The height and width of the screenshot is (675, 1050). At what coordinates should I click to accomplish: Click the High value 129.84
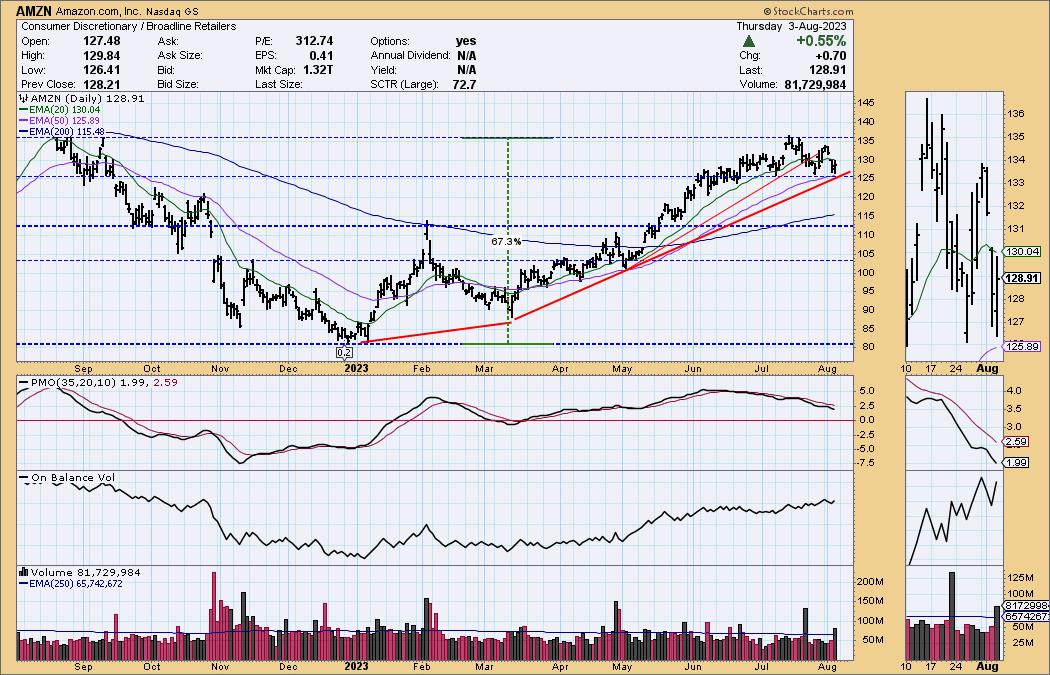coord(101,56)
